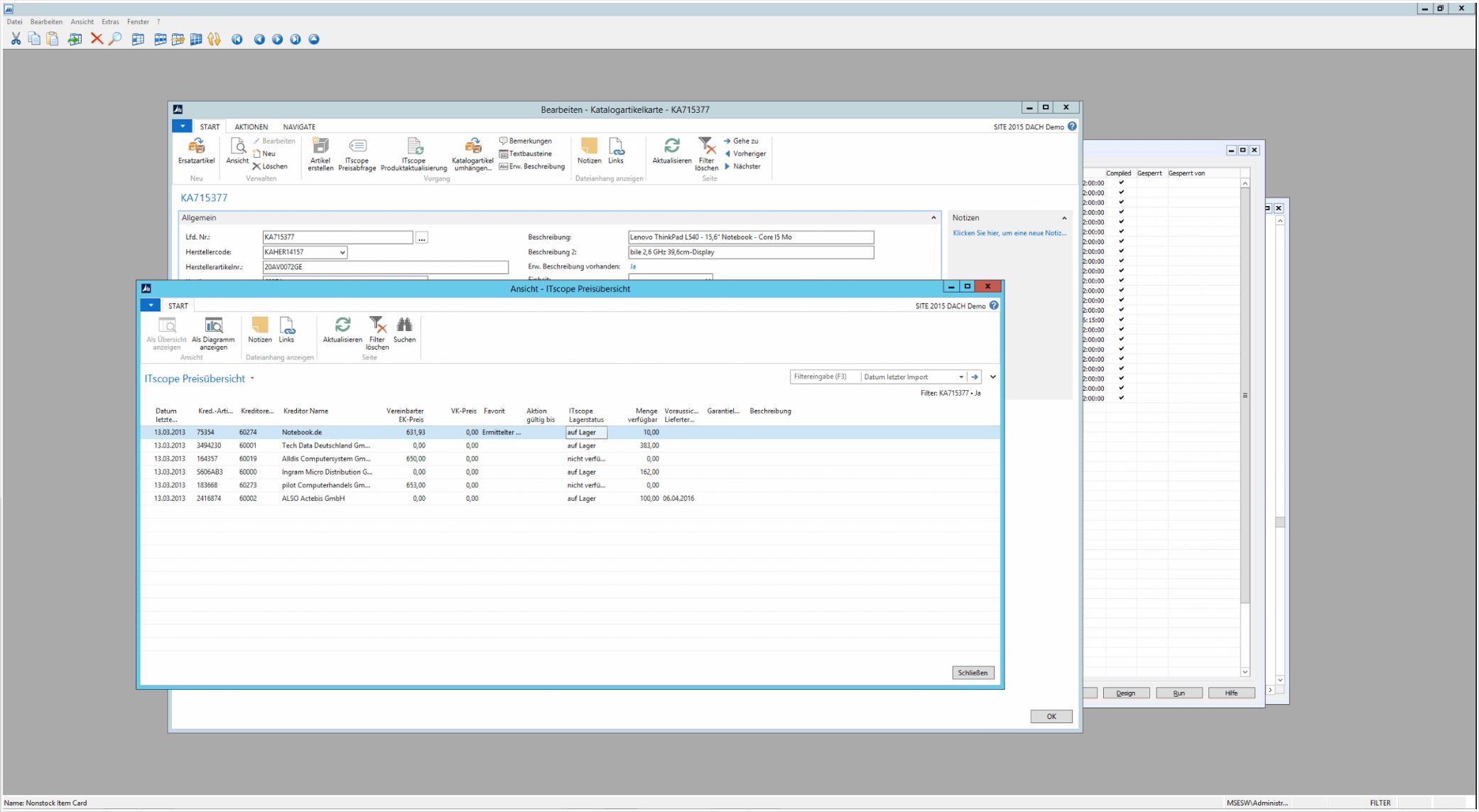Viewport: 1479px width, 812px height.
Task: Click Nächster in Katalogartikelkarte ribbon
Action: click(742, 166)
